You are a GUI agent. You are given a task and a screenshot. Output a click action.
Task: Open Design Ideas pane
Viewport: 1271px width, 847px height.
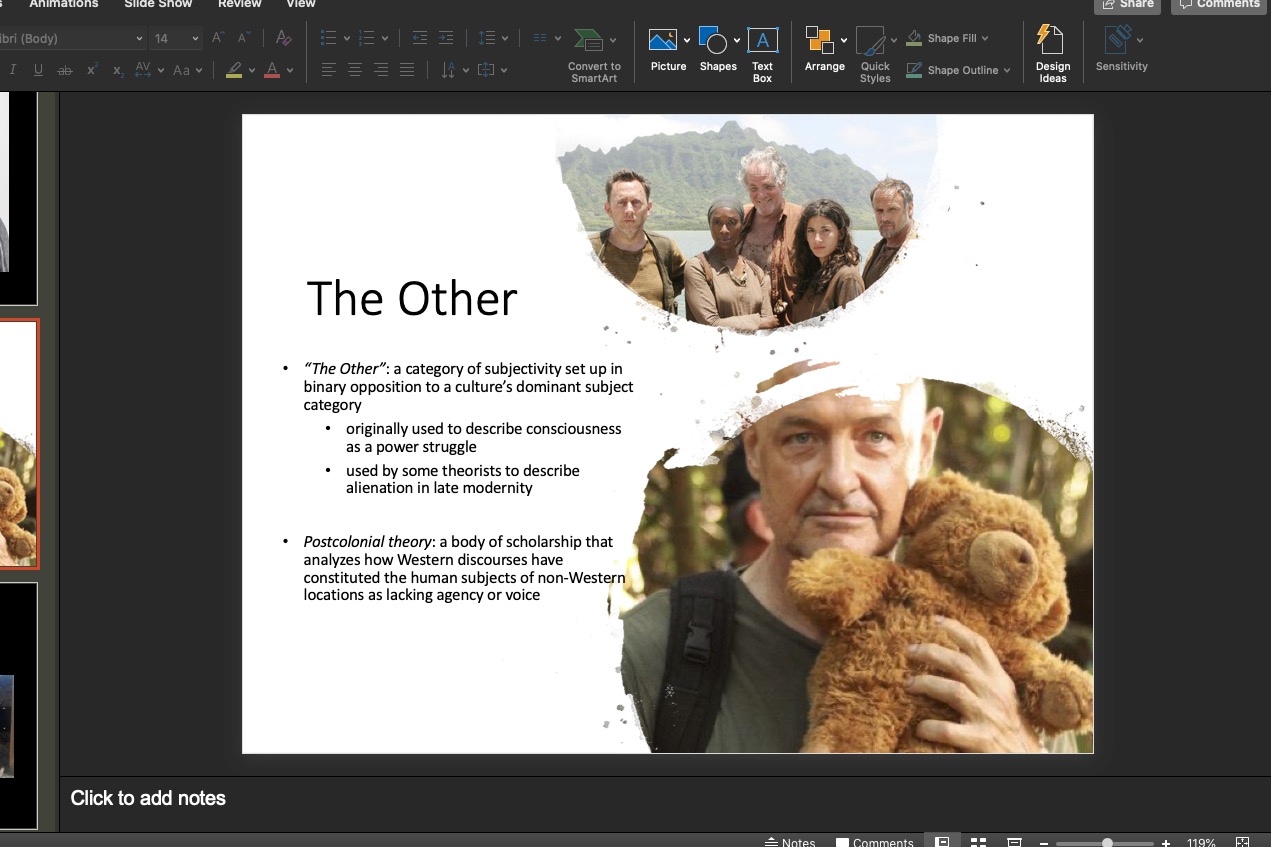(x=1052, y=55)
